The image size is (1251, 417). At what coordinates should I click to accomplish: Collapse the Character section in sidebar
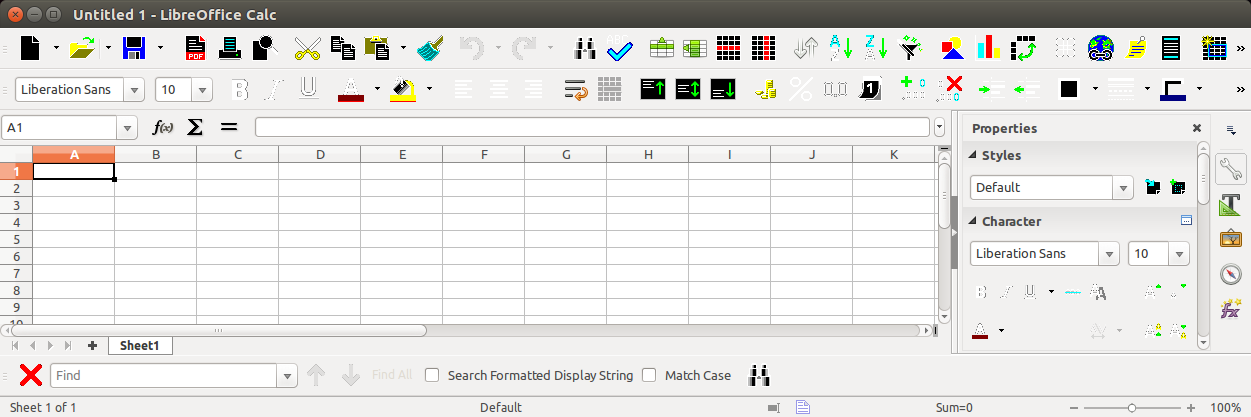(970, 221)
